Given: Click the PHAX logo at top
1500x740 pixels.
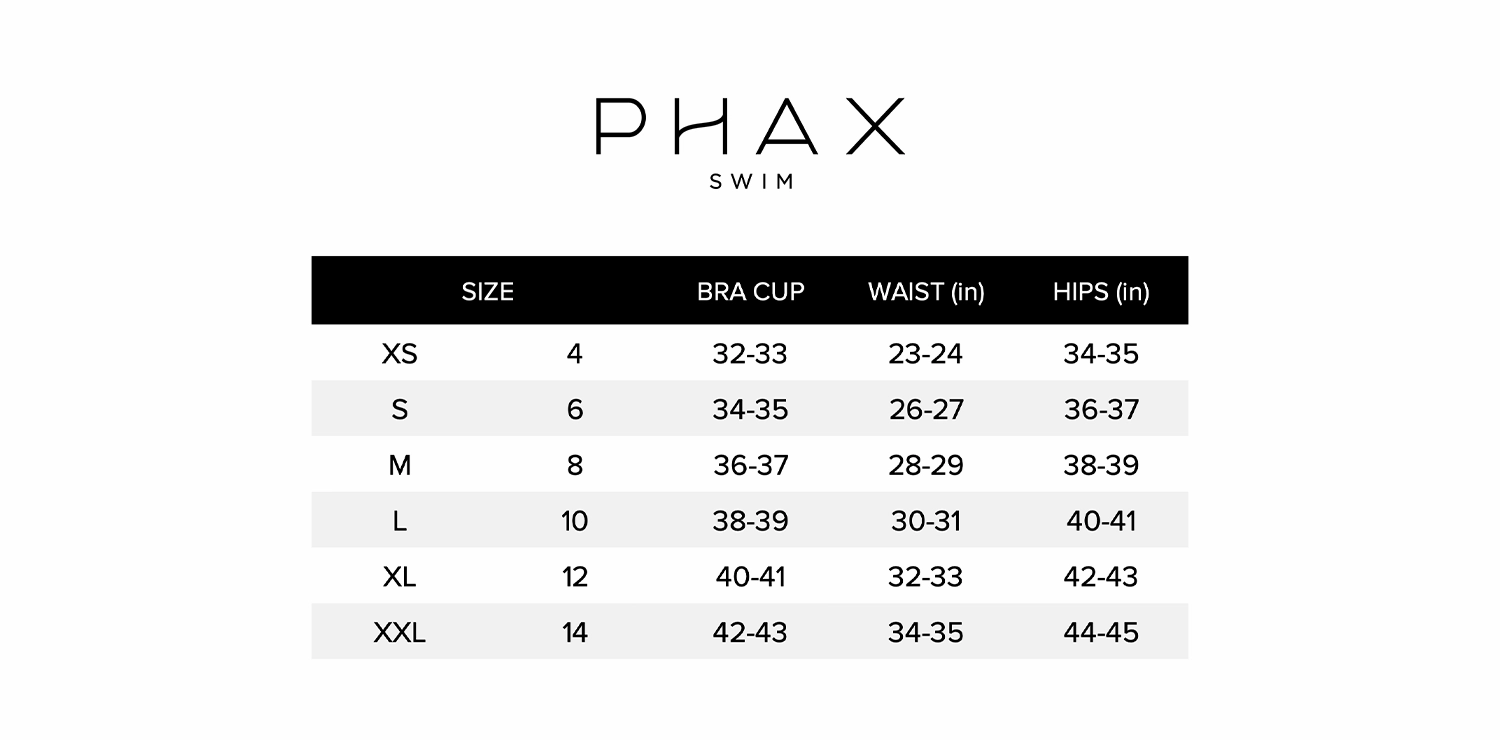Looking at the screenshot, I should point(750,126).
